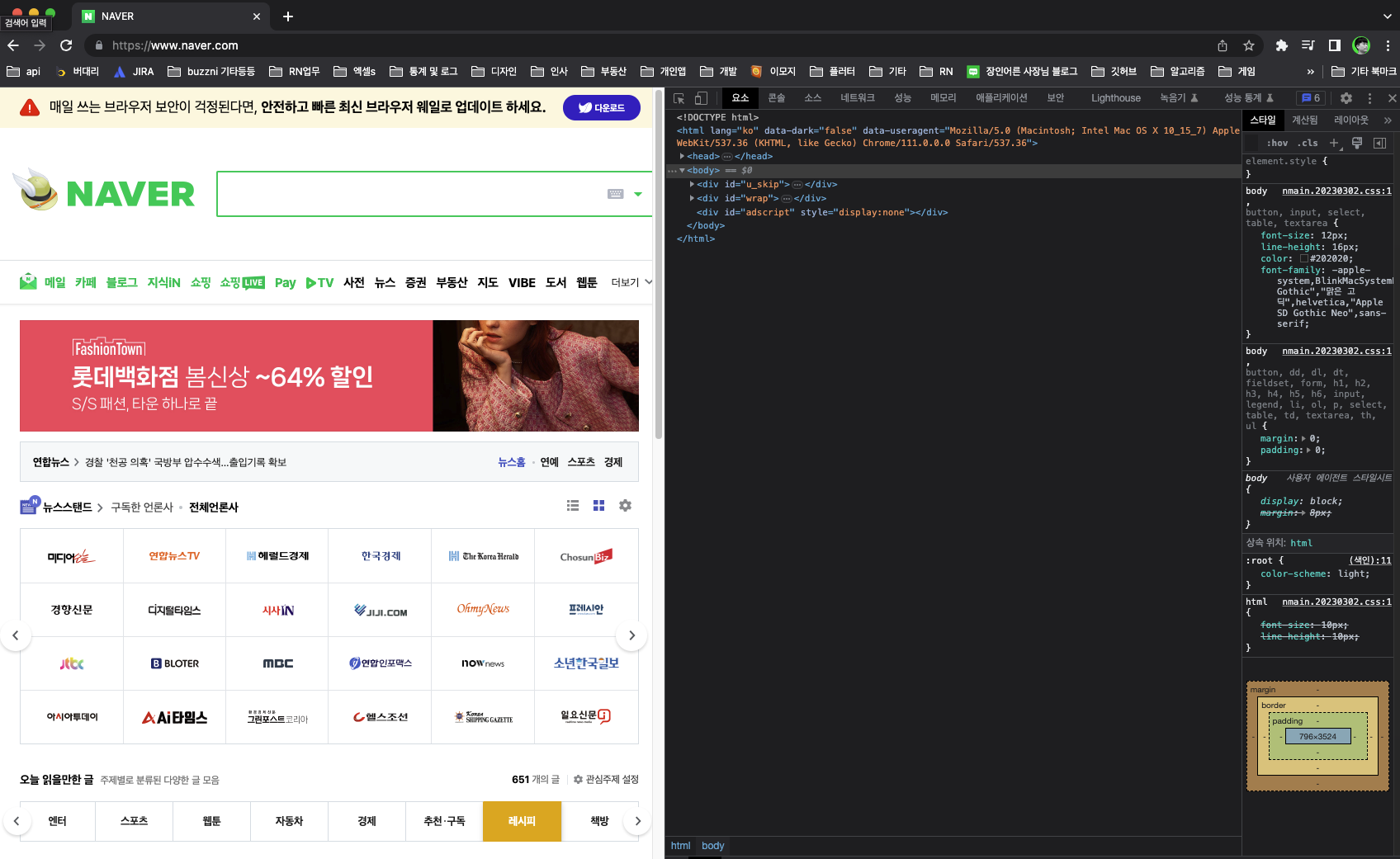The height and width of the screenshot is (859, 1400).
Task: Bookmark this page star icon
Action: (1249, 45)
